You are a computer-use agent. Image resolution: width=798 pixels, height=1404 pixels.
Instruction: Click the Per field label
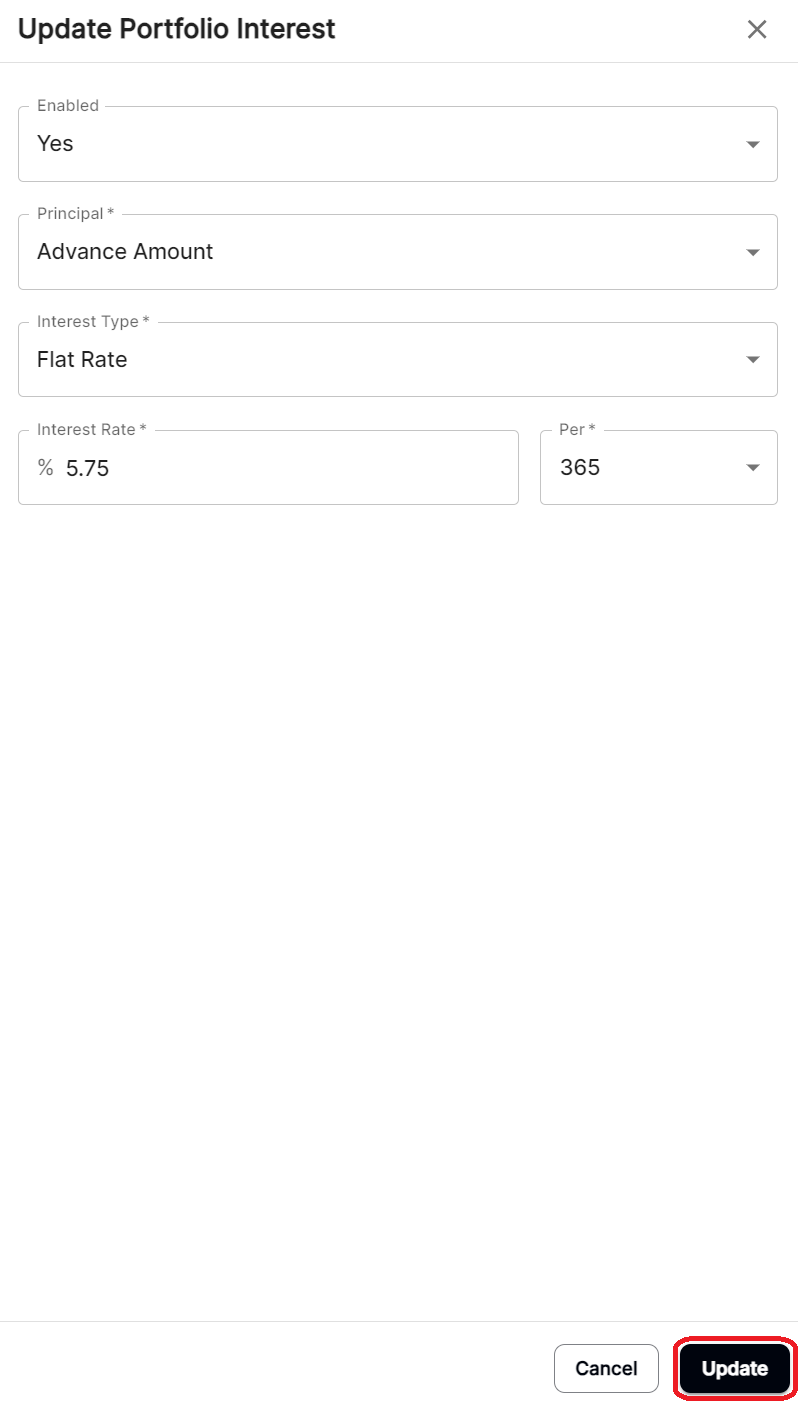[x=575, y=429]
